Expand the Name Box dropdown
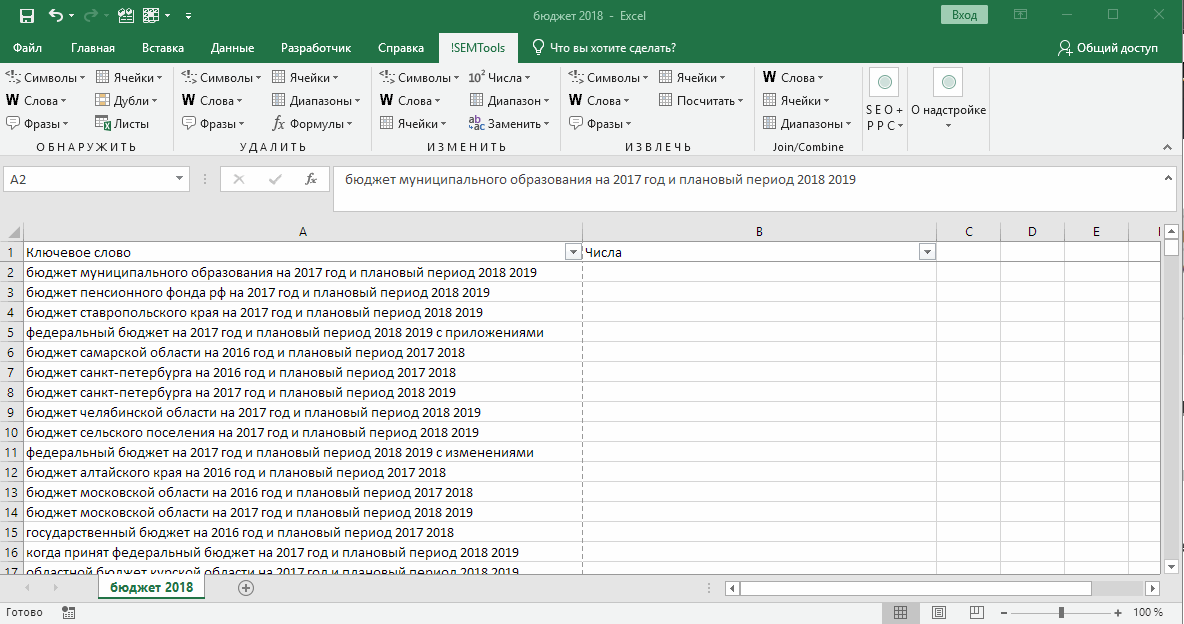 [180, 179]
